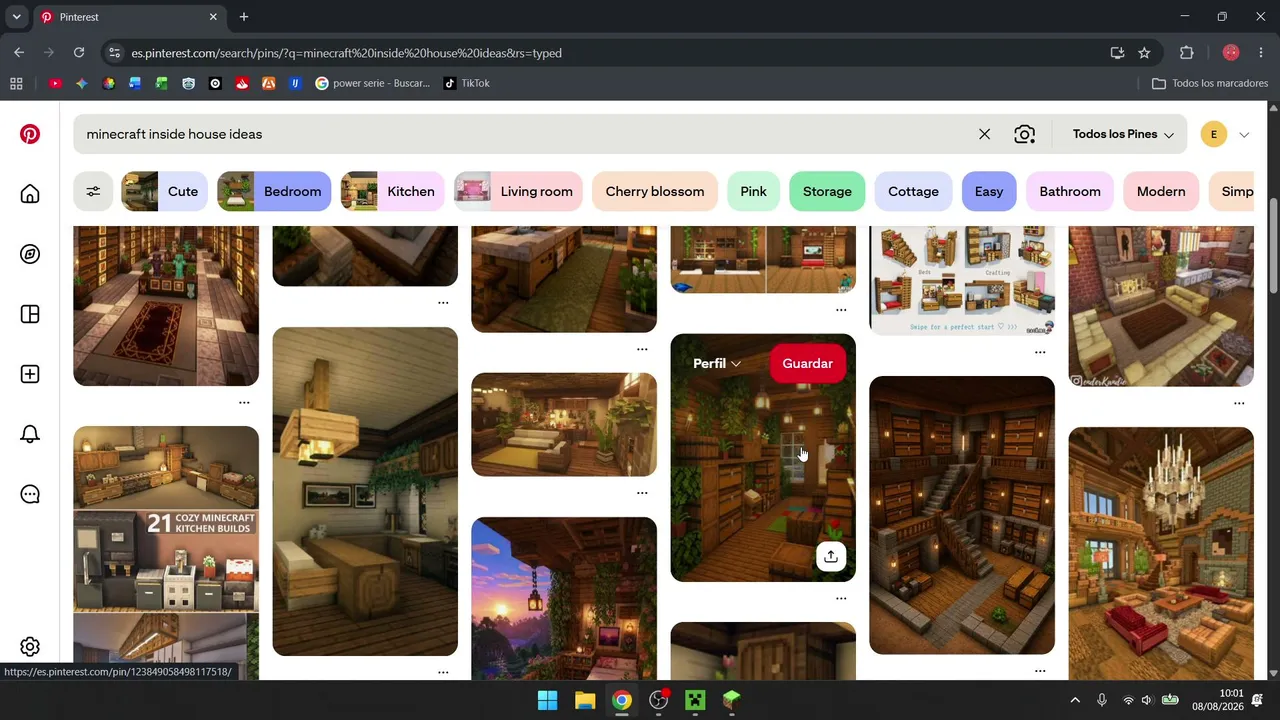Bookmark this page with the star icon
Viewport: 1280px width, 720px height.
1144,53
